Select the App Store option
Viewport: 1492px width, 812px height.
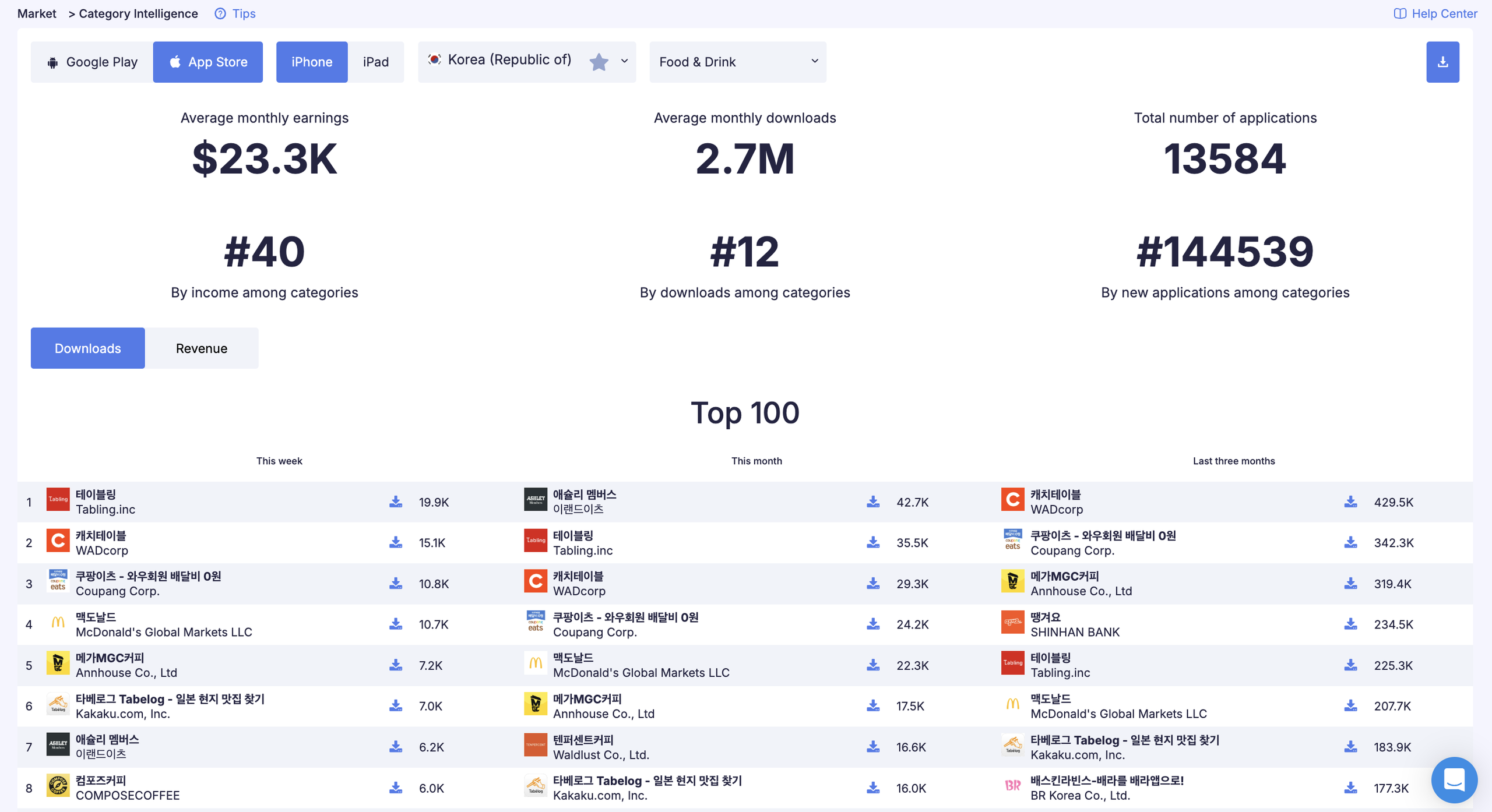tap(208, 62)
